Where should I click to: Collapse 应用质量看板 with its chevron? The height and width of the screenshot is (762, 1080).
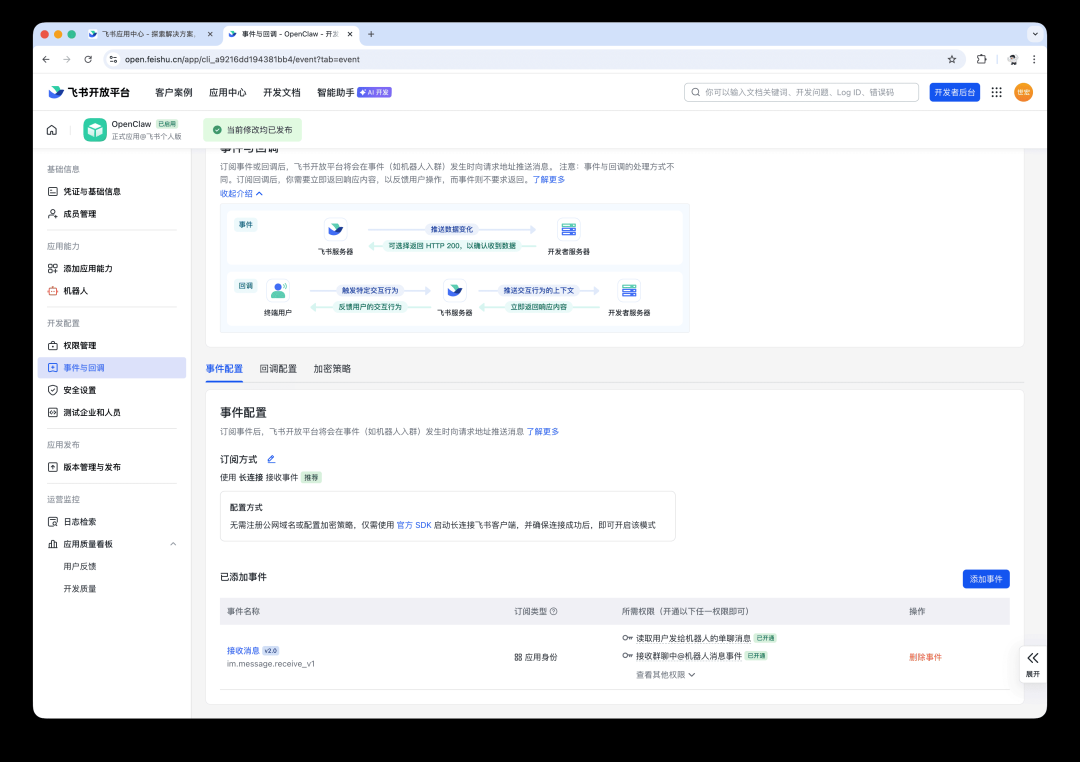coord(173,544)
